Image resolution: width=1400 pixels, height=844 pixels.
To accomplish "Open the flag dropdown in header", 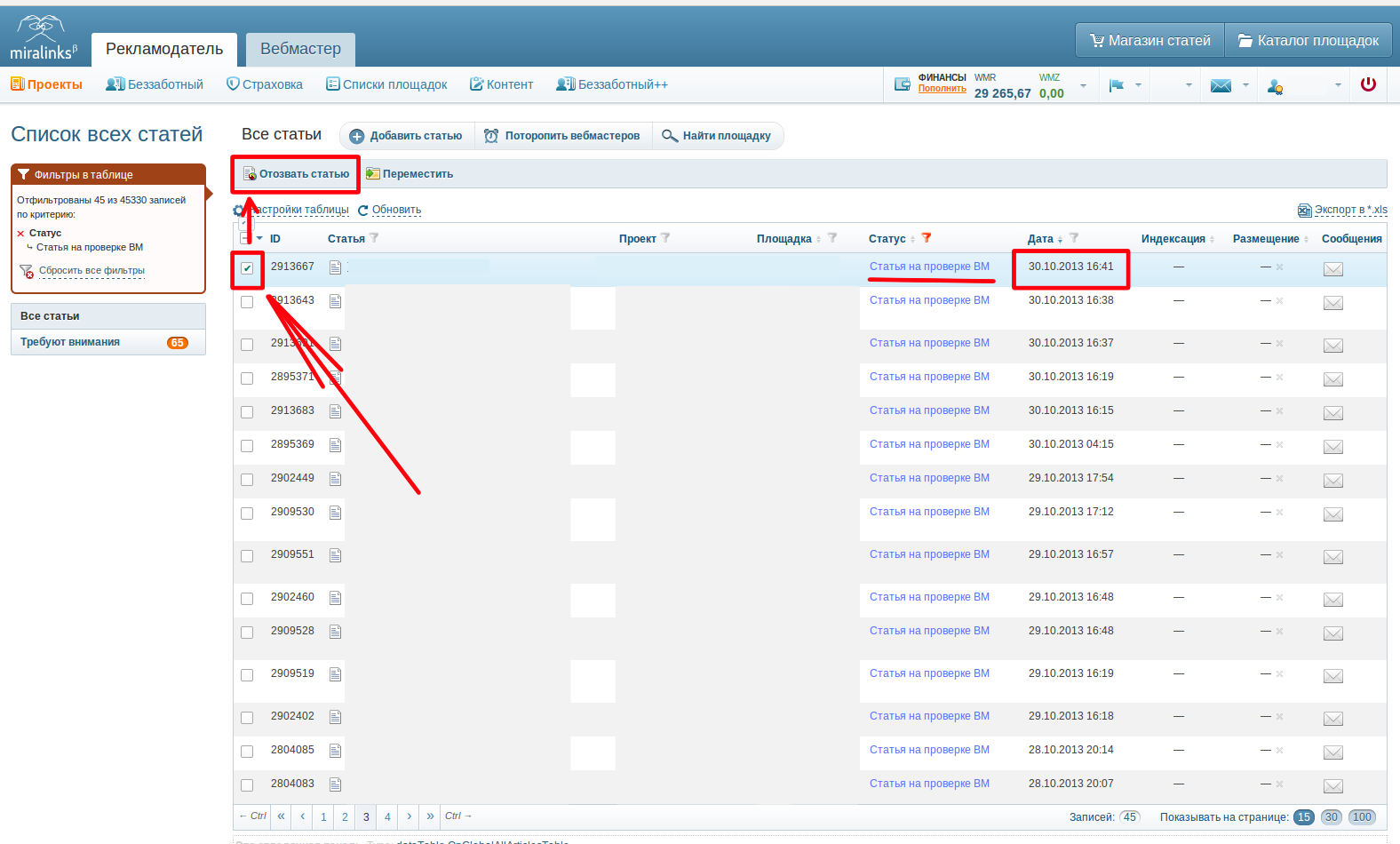I will tap(1125, 85).
